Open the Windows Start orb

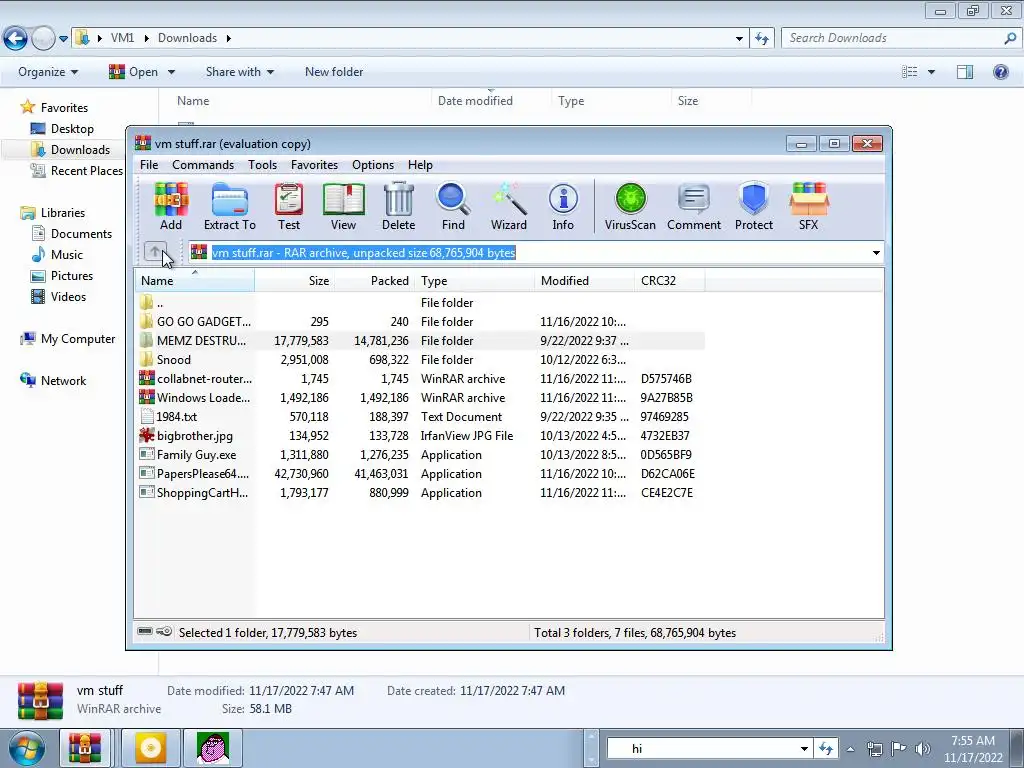click(26, 748)
